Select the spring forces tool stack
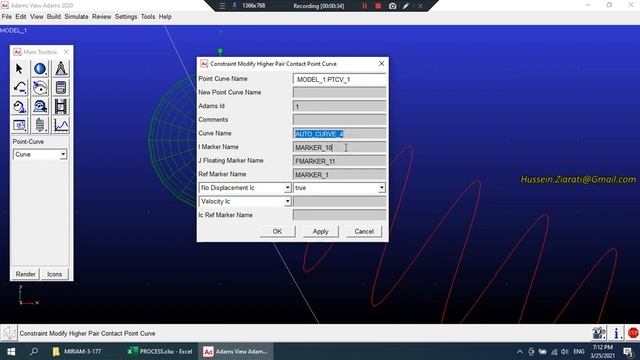The height and width of the screenshot is (360, 640). (40, 125)
